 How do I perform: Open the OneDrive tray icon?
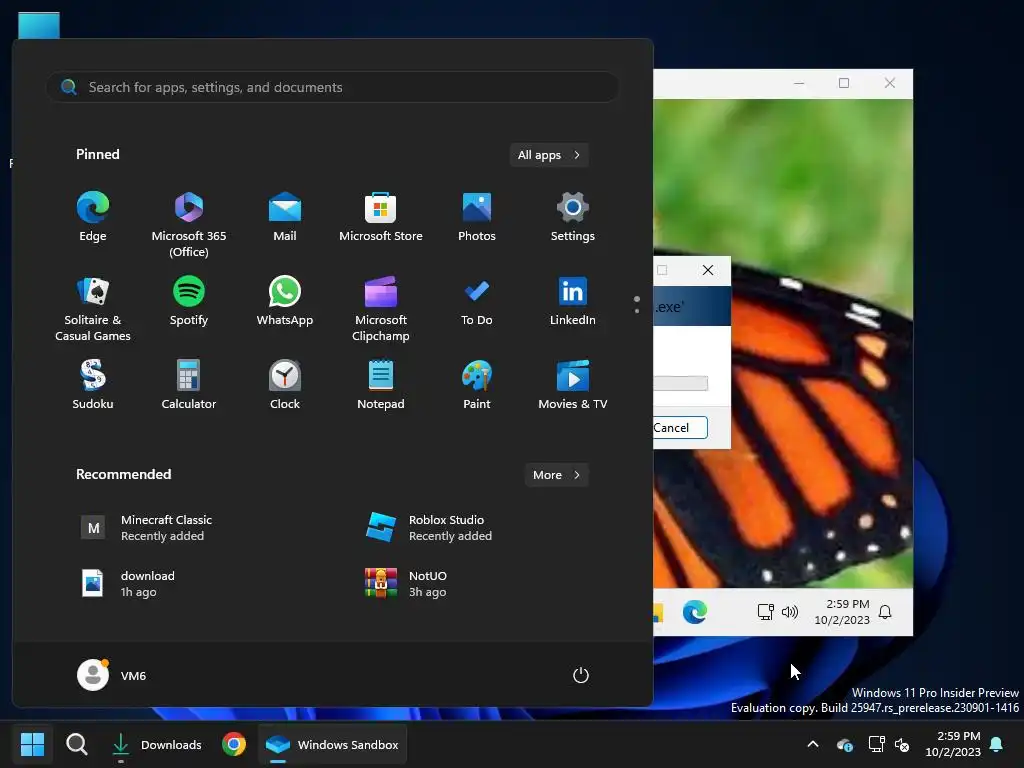point(844,744)
